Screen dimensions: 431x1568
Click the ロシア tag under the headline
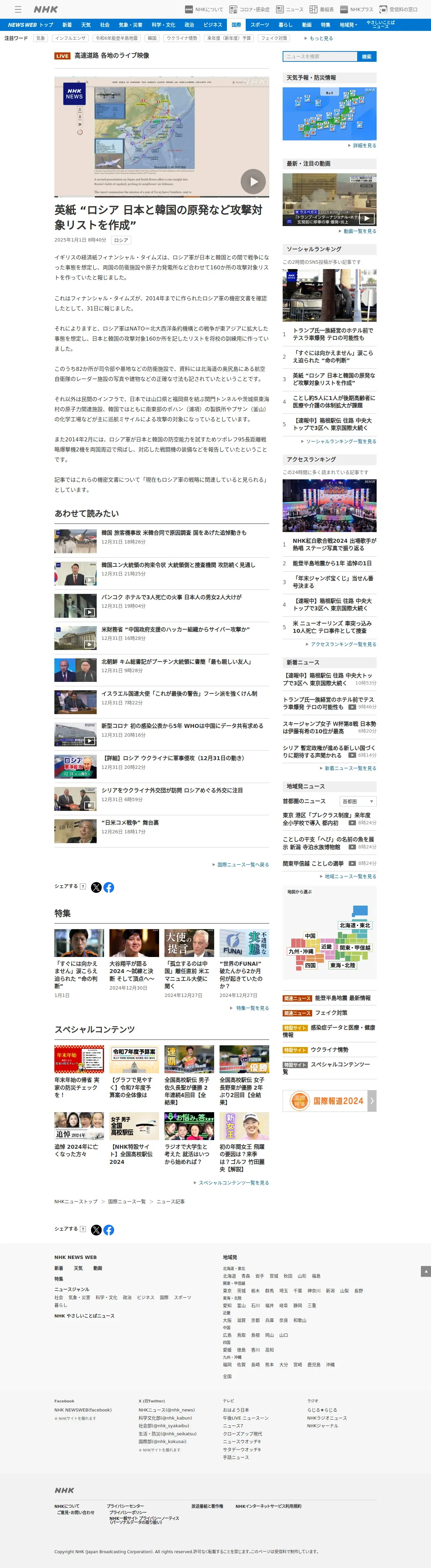tap(121, 241)
